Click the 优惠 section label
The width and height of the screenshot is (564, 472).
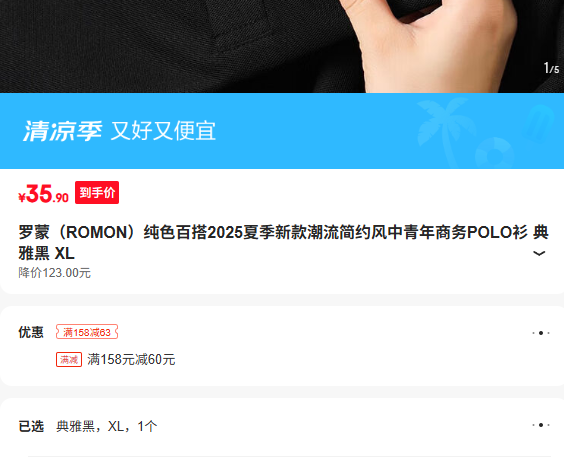coord(31,332)
